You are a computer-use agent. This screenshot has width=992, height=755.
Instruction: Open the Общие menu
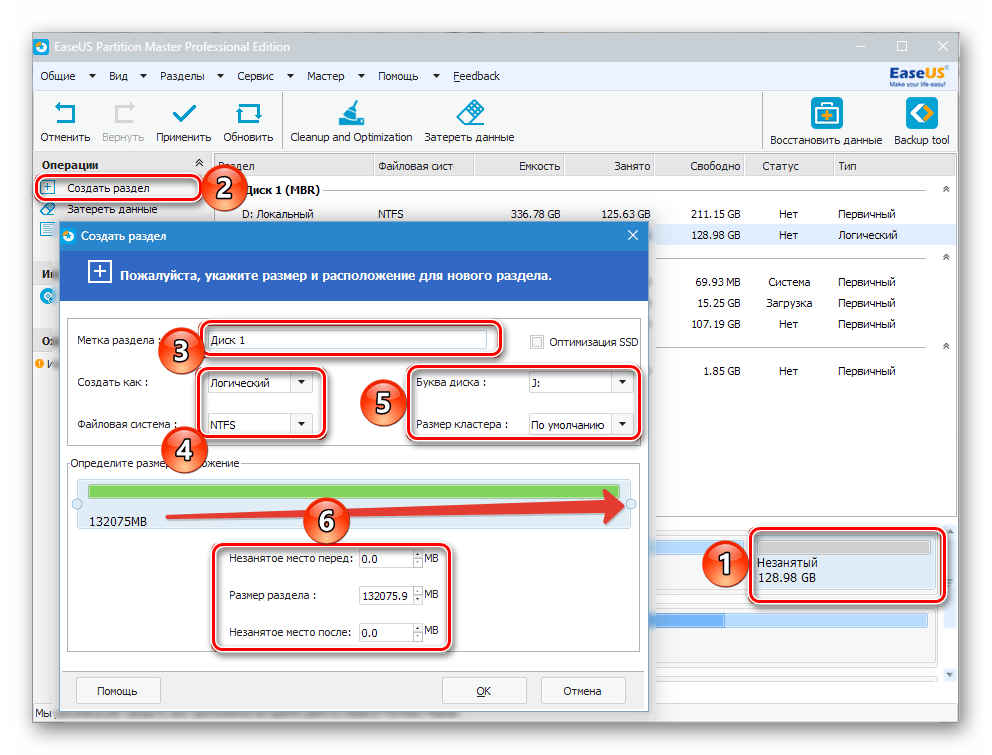58,76
